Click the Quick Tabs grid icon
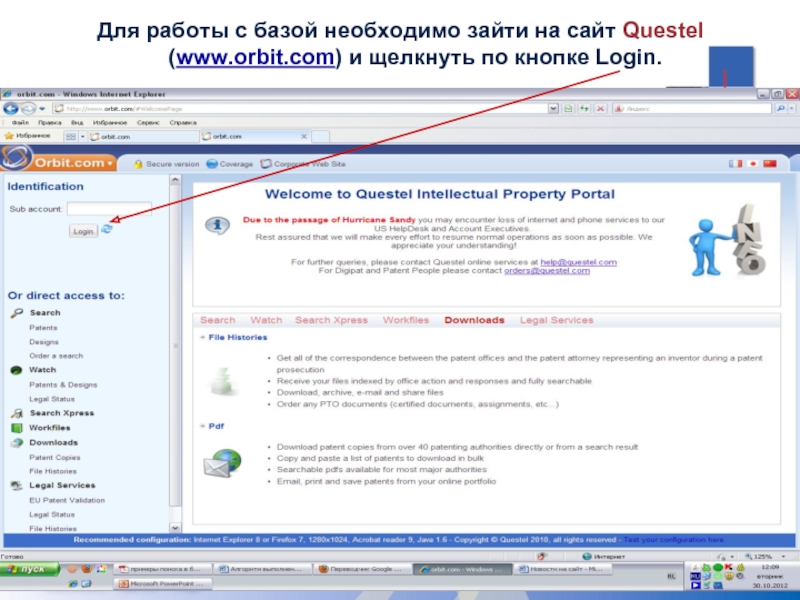This screenshot has width=800, height=600. 71,136
